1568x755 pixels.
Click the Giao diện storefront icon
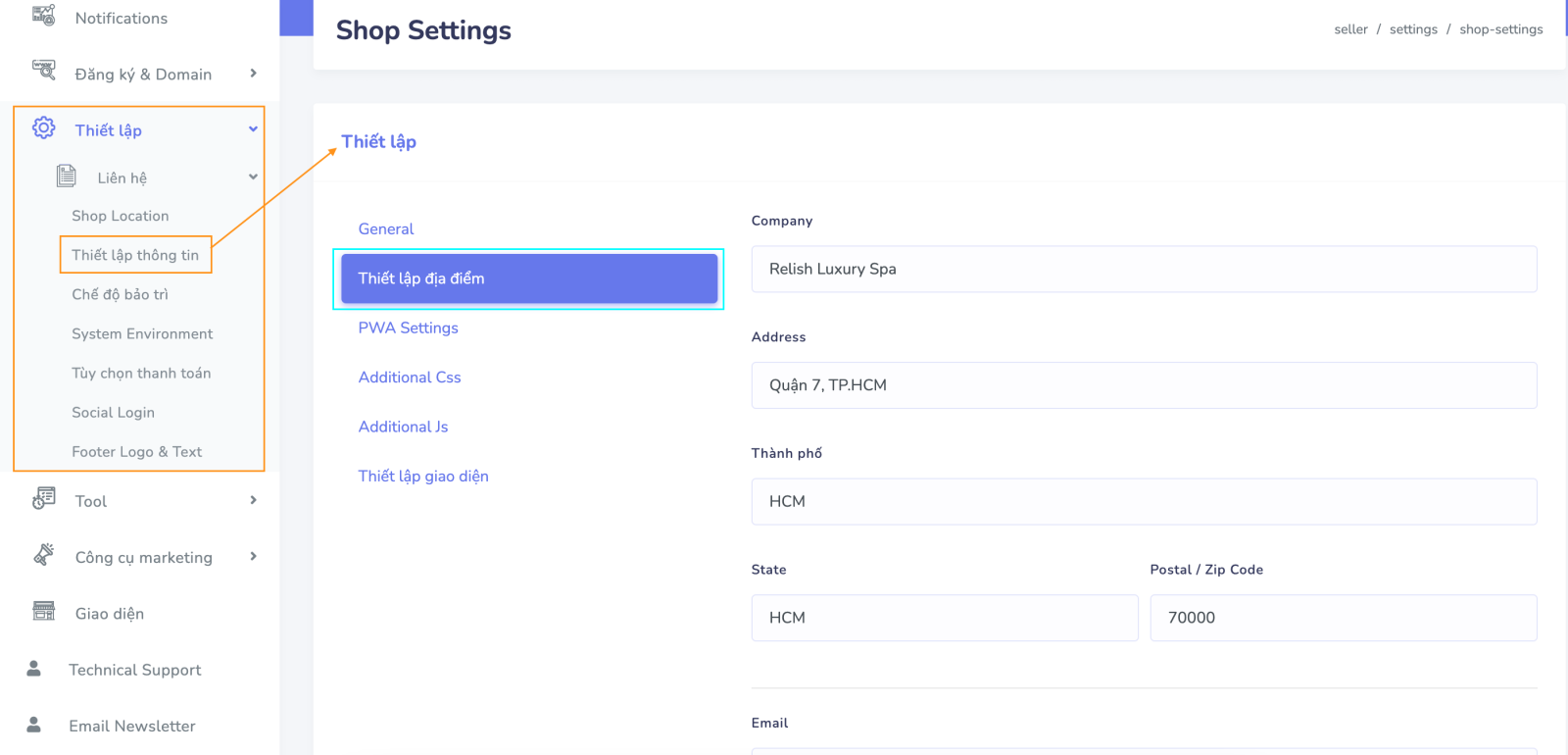(x=44, y=612)
